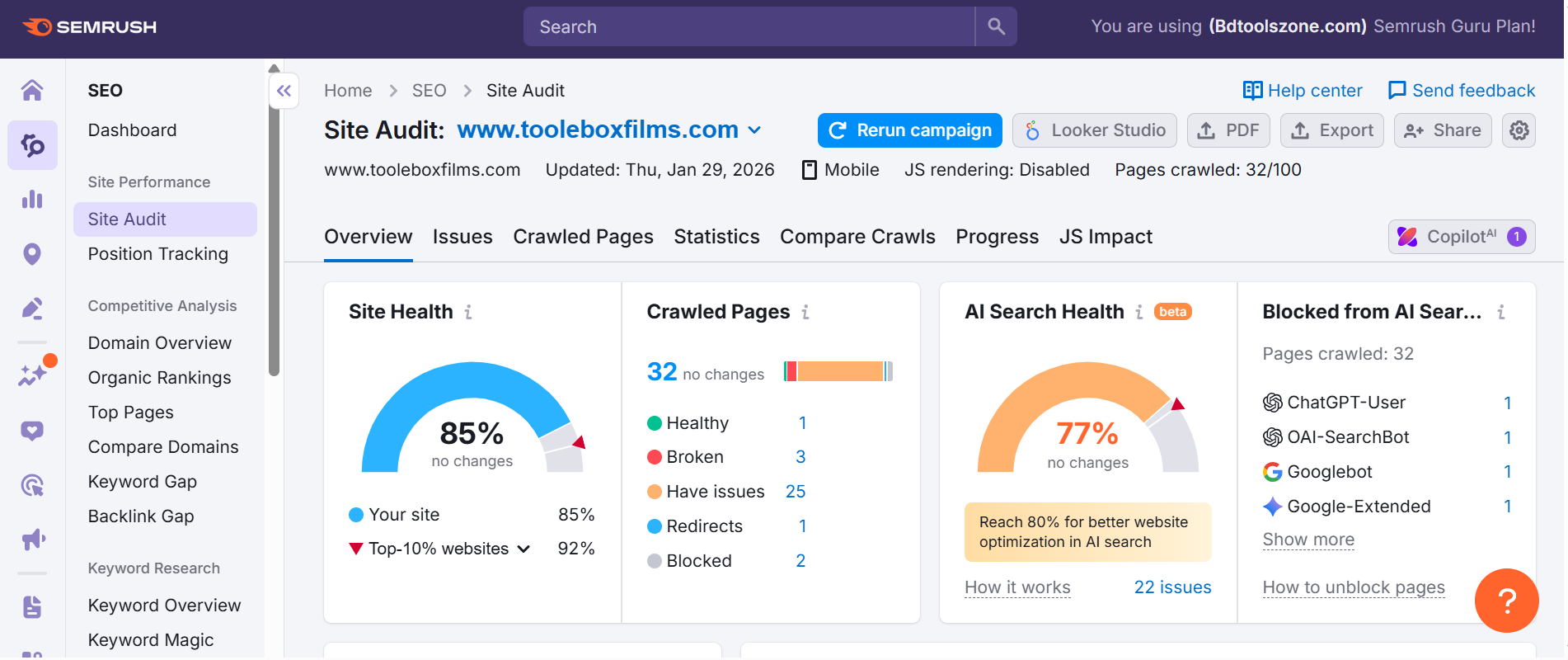Click Site Health info icon
This screenshot has width=1568, height=660.
(468, 312)
